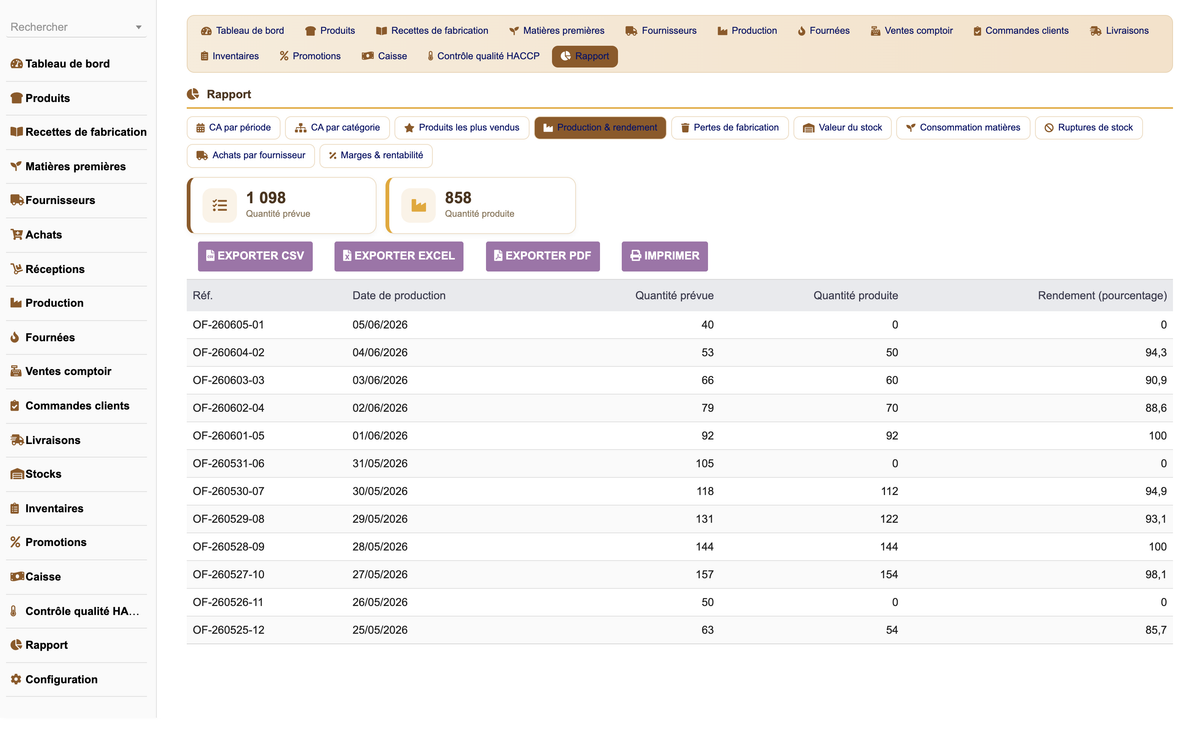Click the Commandes clients clipboard icon in sidebar
This screenshot has width=1200, height=741.
[x=16, y=406]
